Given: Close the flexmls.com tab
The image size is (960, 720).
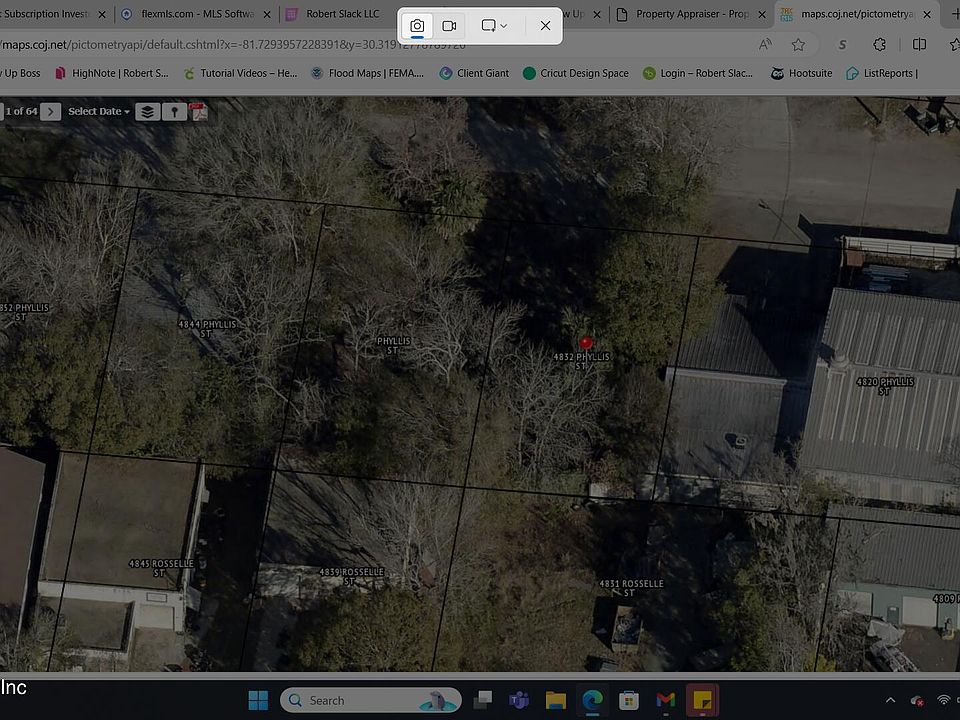Looking at the screenshot, I should coord(268,14).
